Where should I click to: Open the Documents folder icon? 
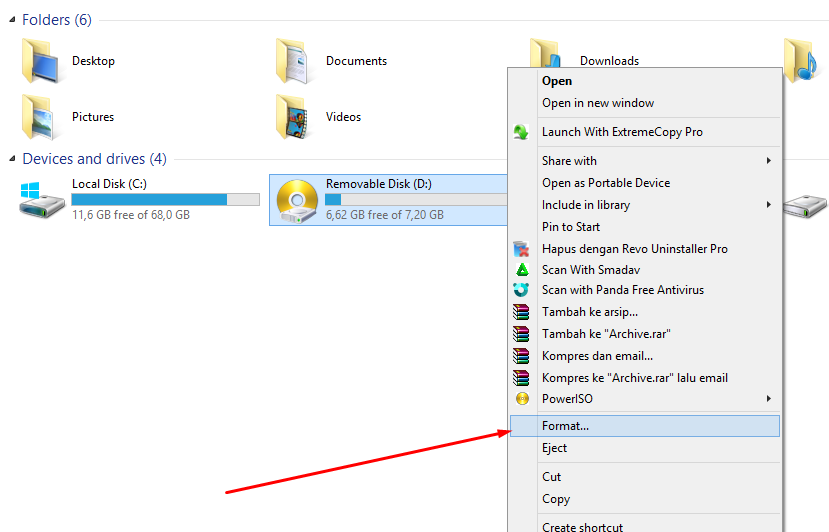point(293,61)
